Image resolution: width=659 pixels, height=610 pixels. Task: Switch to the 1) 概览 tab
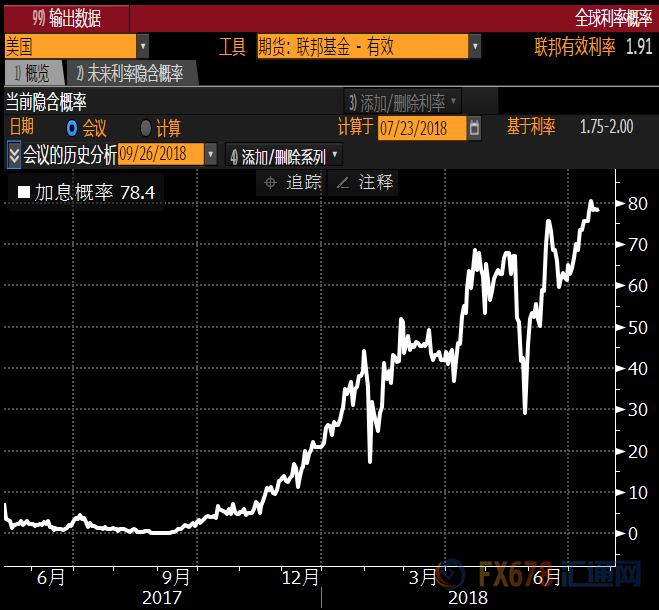coord(34,73)
